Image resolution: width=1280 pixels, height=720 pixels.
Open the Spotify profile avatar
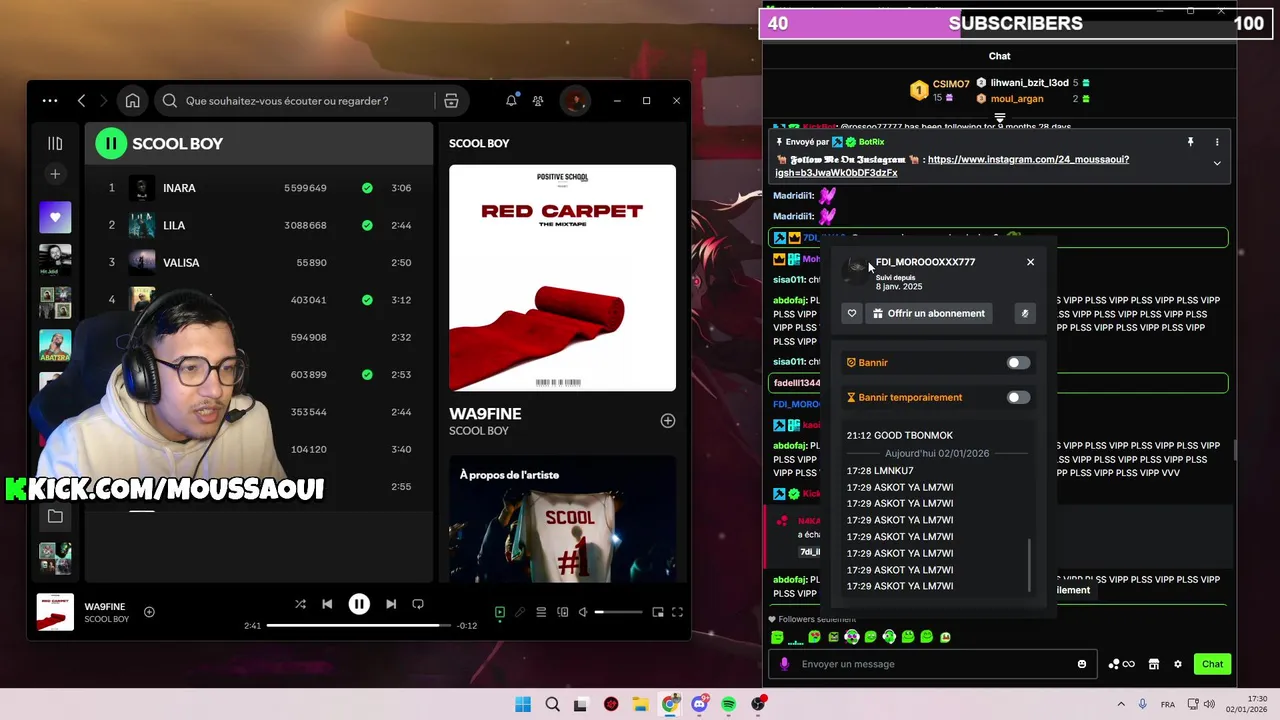(x=574, y=101)
